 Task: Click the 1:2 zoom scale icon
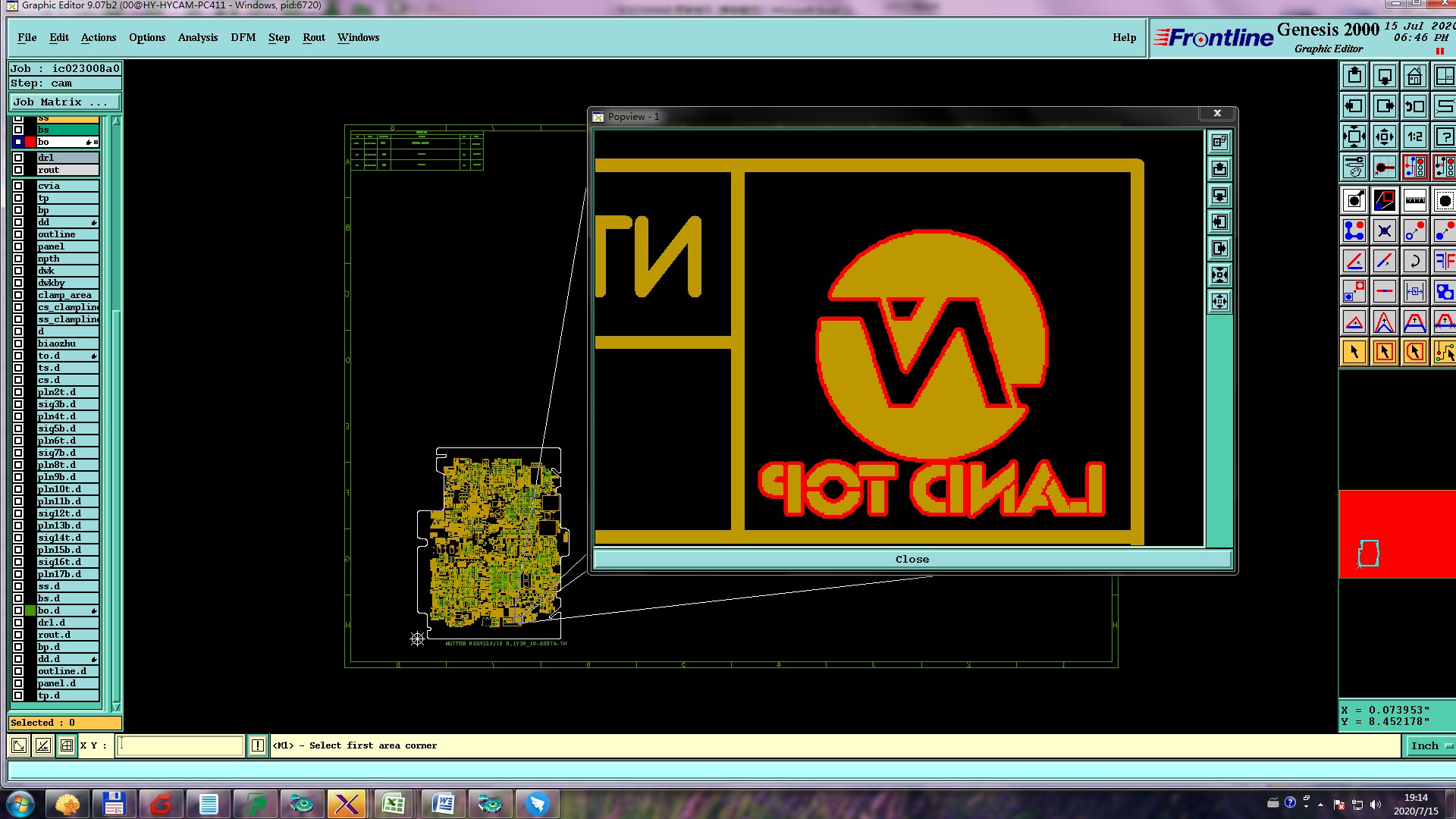click(x=1414, y=137)
